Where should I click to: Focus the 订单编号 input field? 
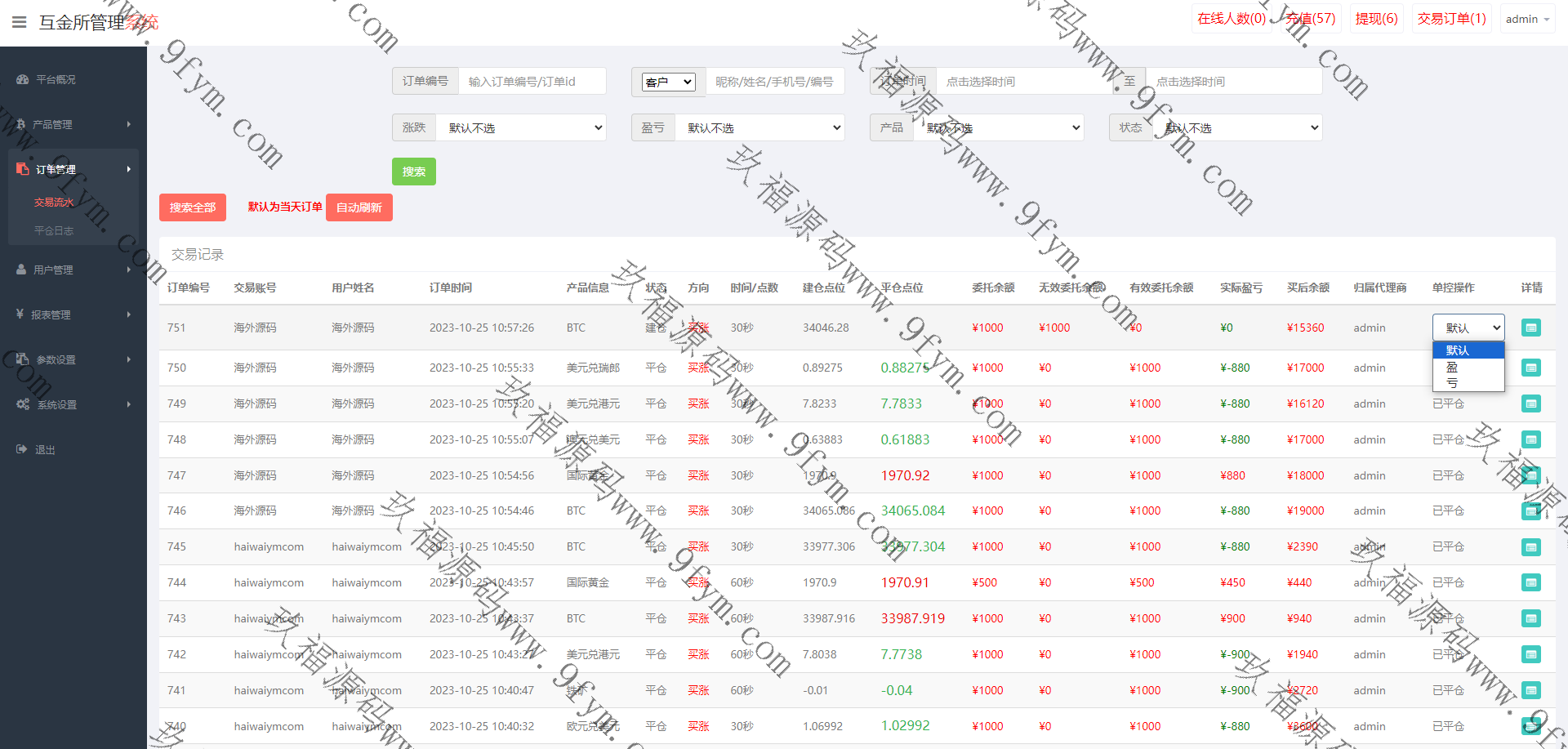(x=532, y=81)
